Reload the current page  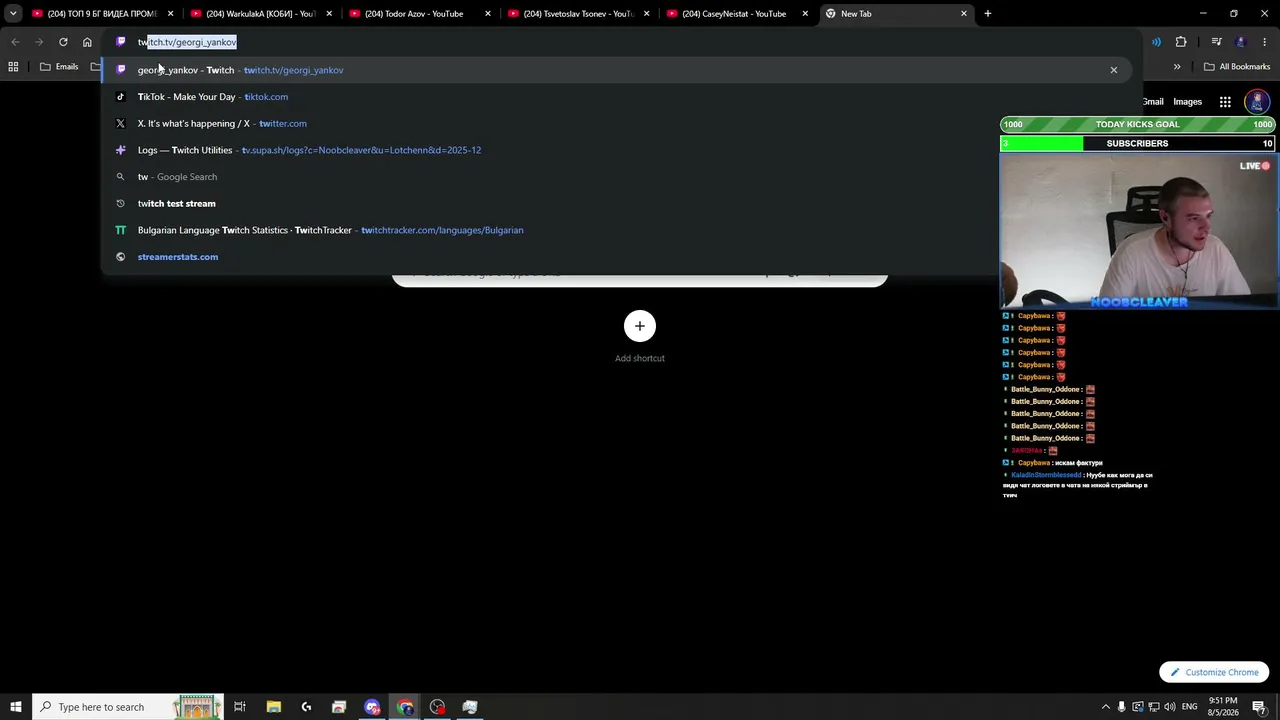(x=63, y=42)
